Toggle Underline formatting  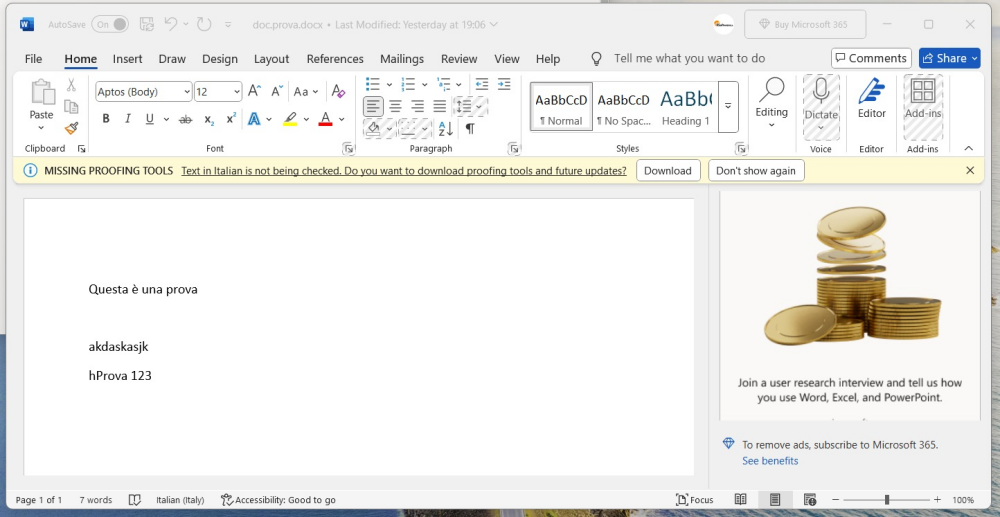150,119
